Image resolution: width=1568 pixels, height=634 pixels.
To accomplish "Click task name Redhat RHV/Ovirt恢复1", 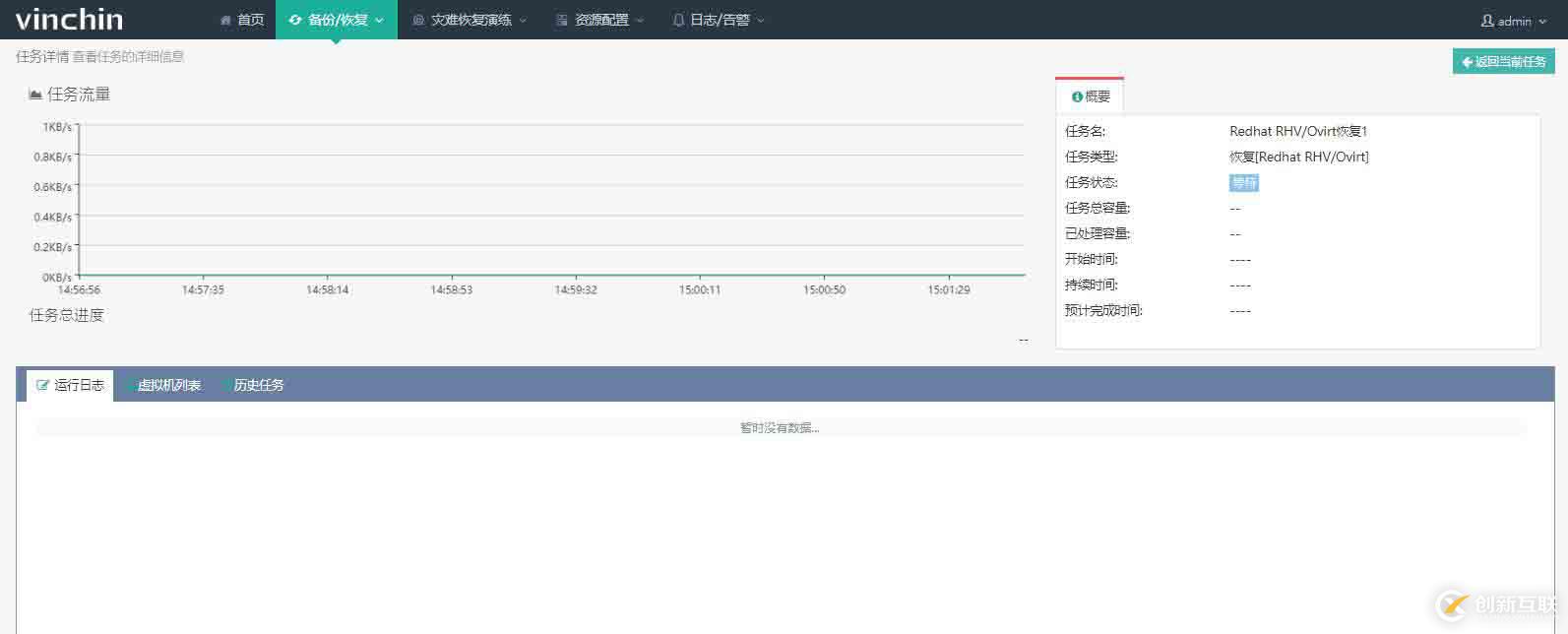I will [x=1298, y=131].
